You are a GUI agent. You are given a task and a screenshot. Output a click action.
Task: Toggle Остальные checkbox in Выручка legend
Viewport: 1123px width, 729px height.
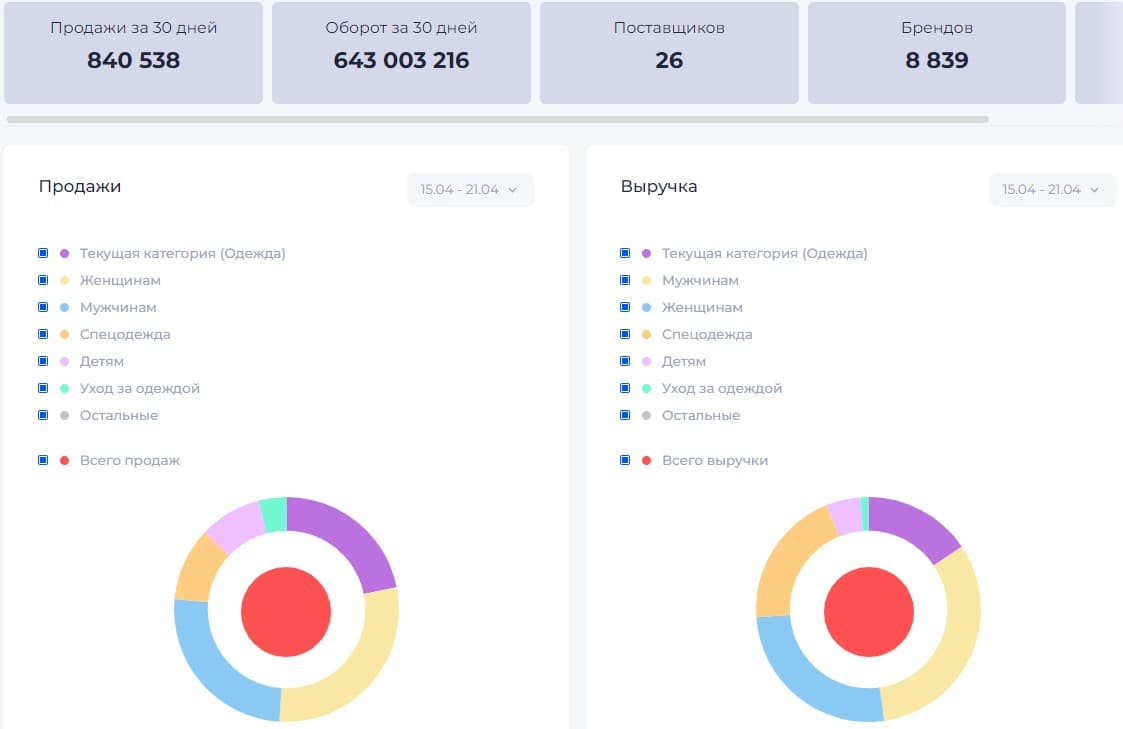625,415
